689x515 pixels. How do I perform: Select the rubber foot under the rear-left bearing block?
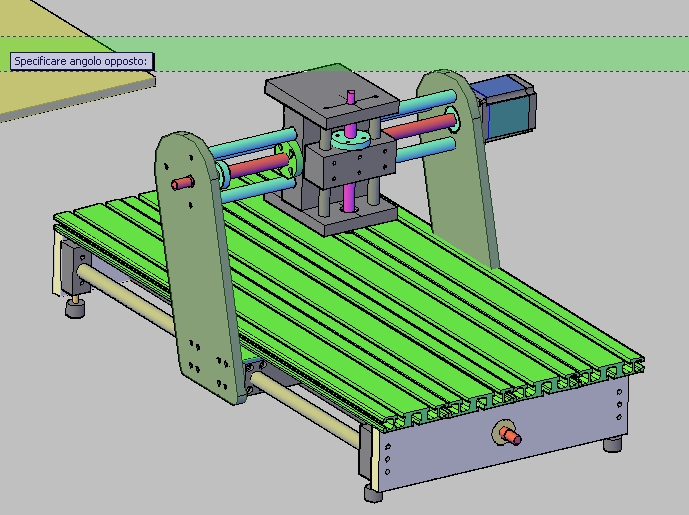pos(75,308)
